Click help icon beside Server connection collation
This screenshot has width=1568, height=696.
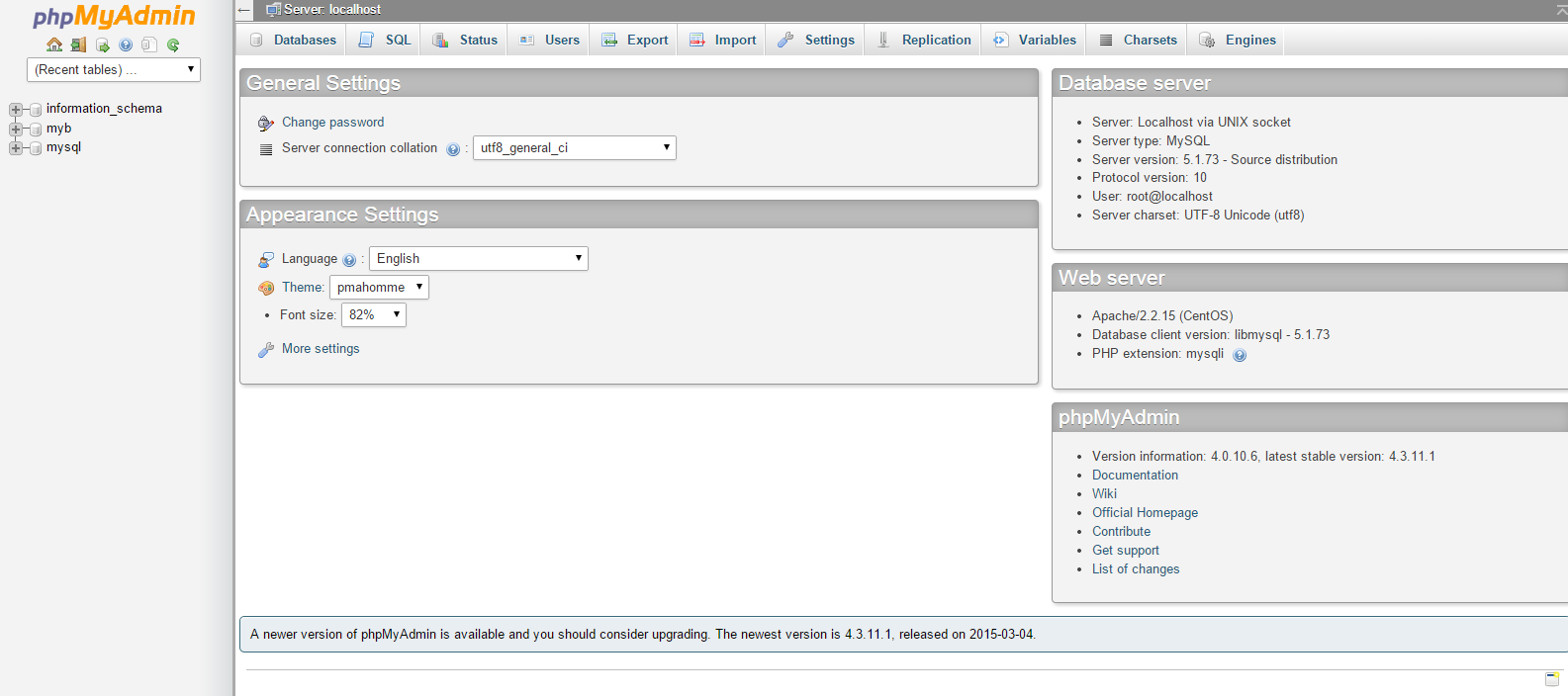tap(453, 149)
